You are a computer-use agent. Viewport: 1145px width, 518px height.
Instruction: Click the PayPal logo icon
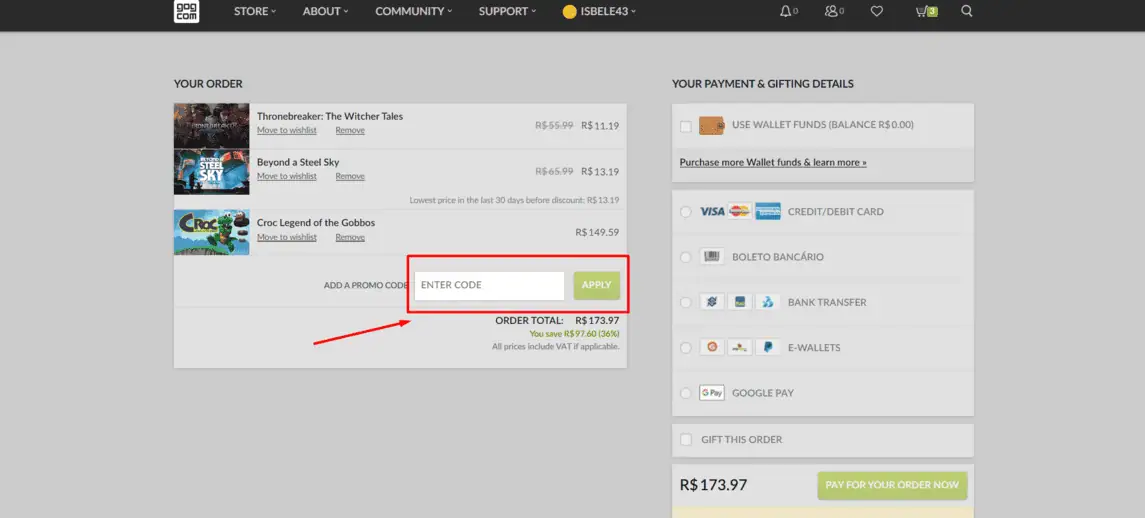[767, 348]
